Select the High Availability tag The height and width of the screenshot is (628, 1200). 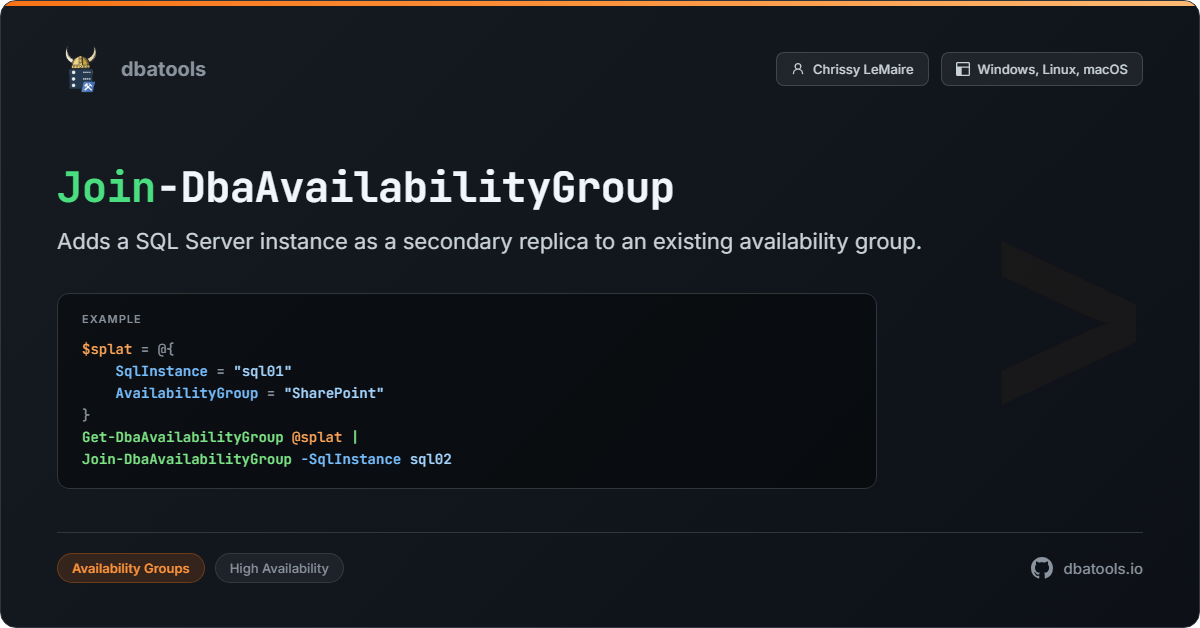tap(279, 568)
